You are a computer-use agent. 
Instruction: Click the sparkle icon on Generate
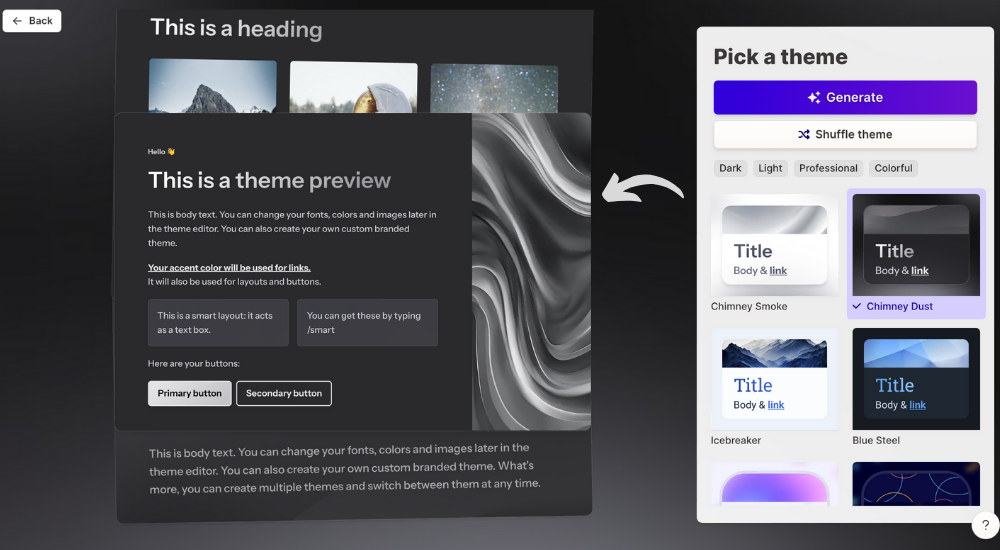[x=814, y=98]
